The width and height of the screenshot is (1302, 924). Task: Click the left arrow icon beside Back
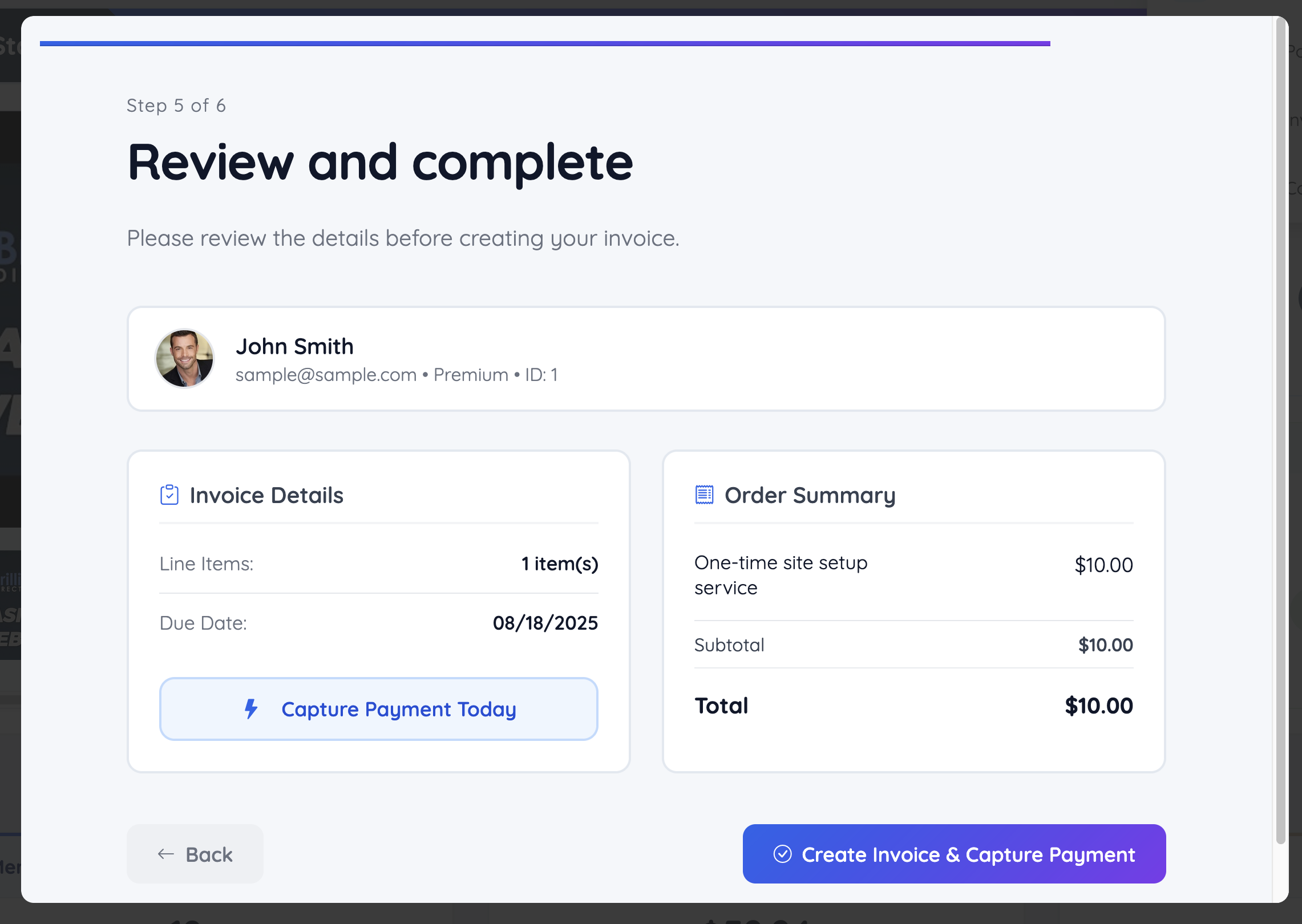pyautogui.click(x=165, y=854)
